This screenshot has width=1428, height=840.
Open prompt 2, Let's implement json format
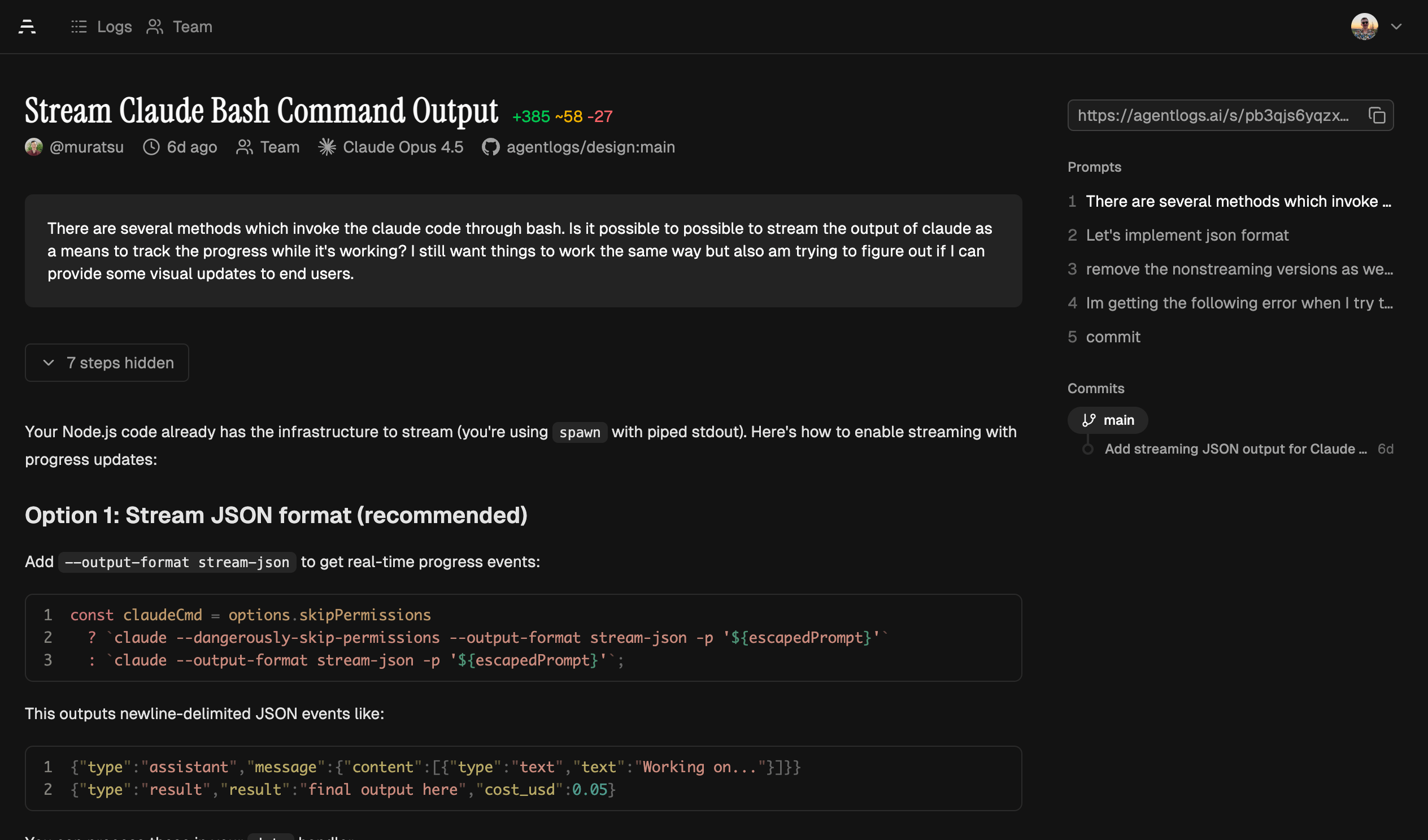click(x=1187, y=234)
